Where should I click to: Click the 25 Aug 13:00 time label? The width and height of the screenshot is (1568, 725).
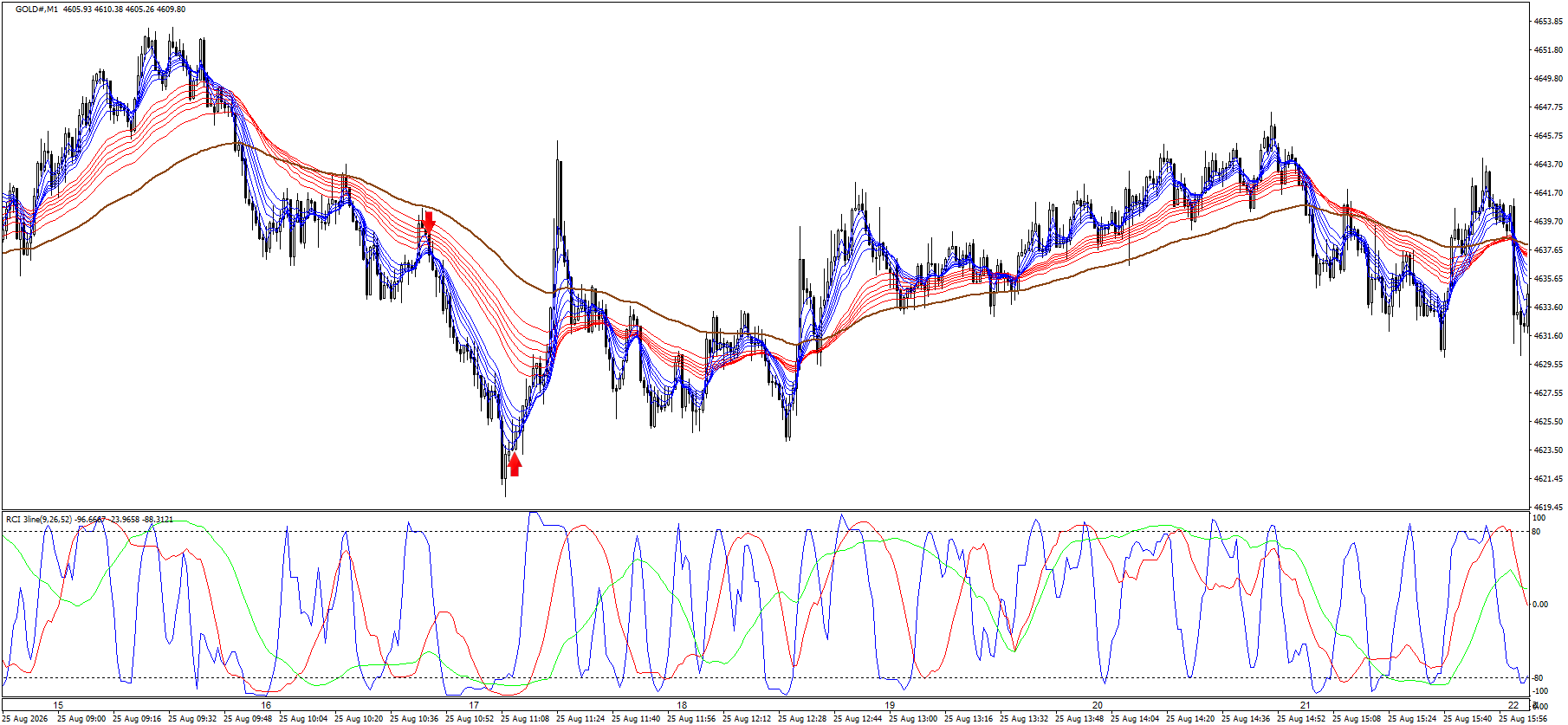point(914,719)
